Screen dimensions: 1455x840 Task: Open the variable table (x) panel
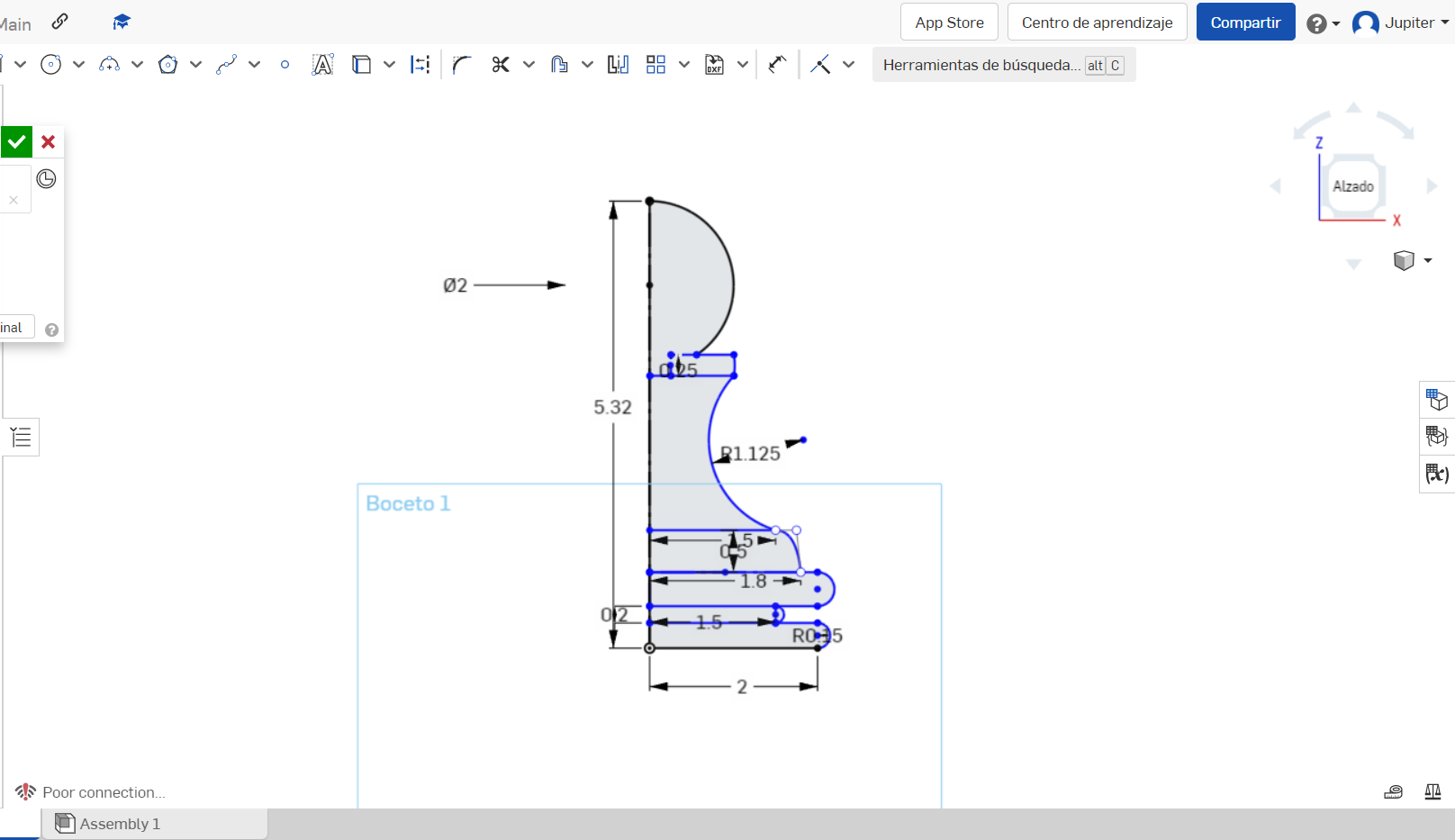point(1437,474)
